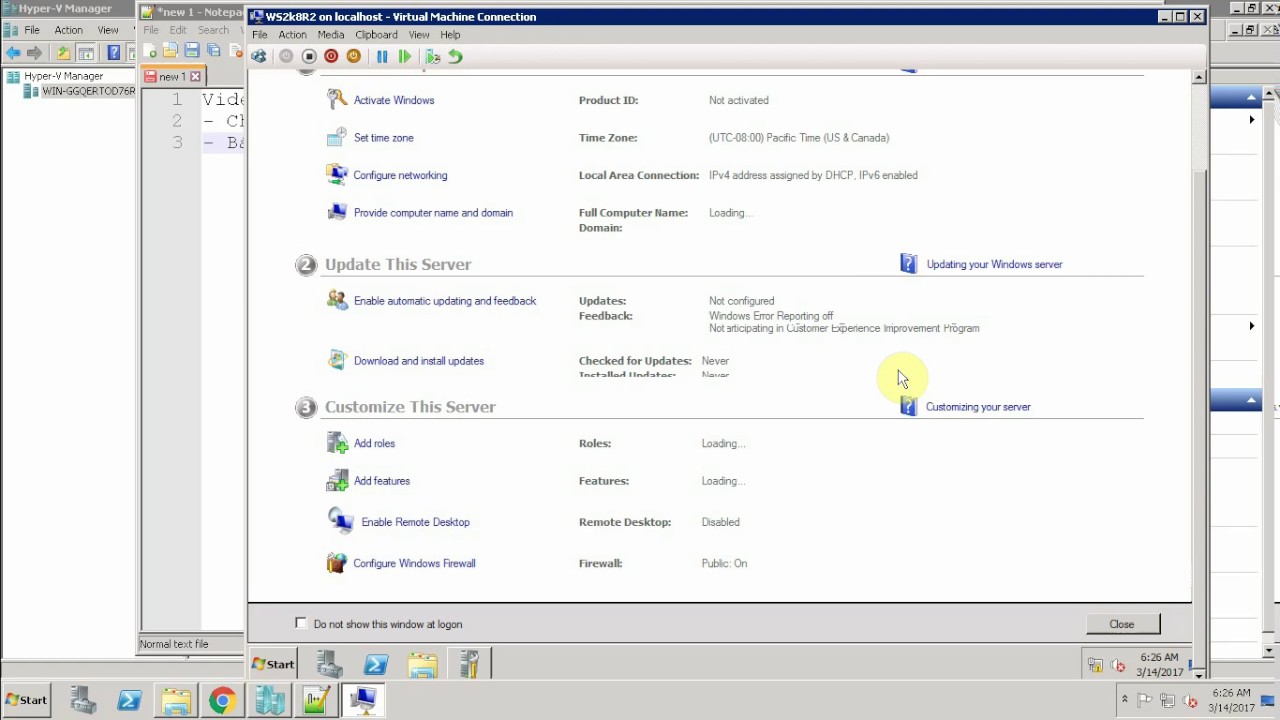Click the Download and install updates icon
Screen dimensions: 1280x720
[337, 360]
